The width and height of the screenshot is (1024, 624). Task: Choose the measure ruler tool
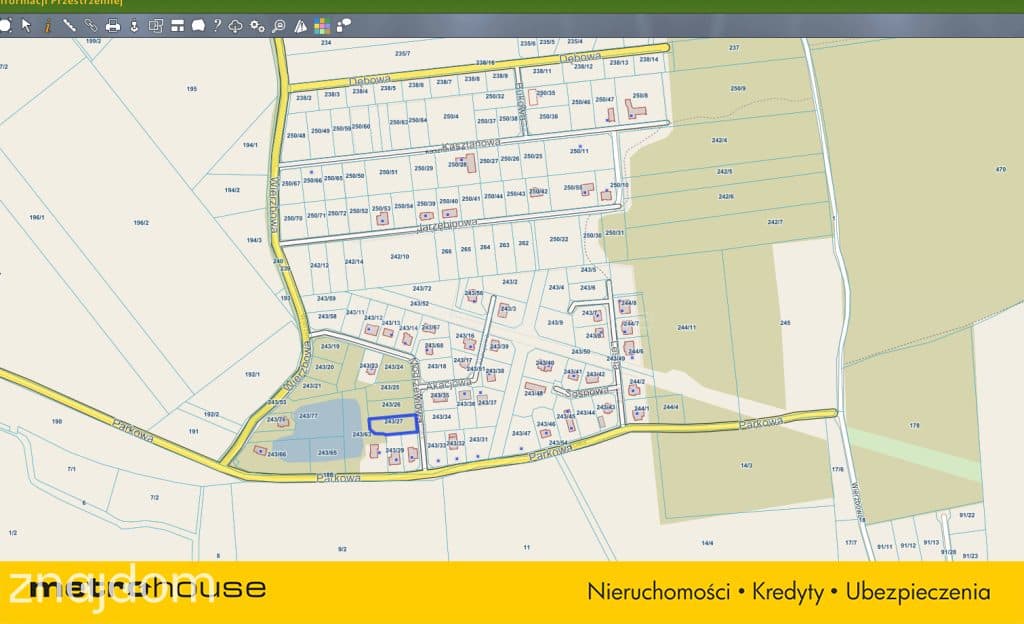coord(69,25)
